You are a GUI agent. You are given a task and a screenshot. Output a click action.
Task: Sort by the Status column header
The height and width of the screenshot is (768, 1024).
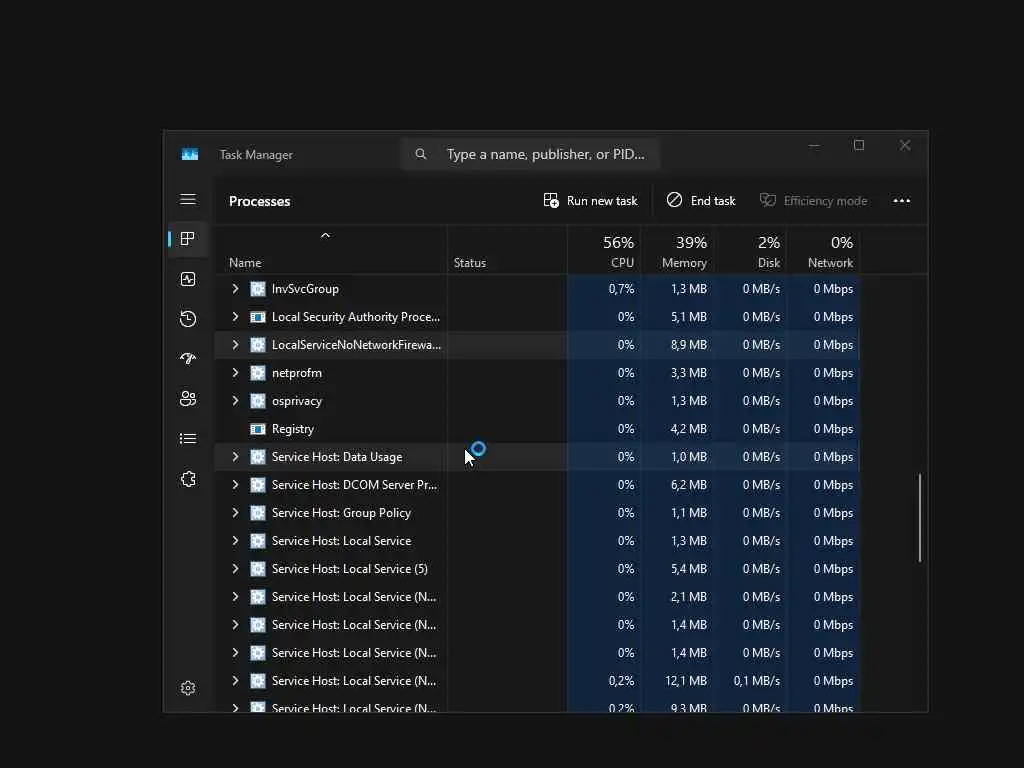507,249
